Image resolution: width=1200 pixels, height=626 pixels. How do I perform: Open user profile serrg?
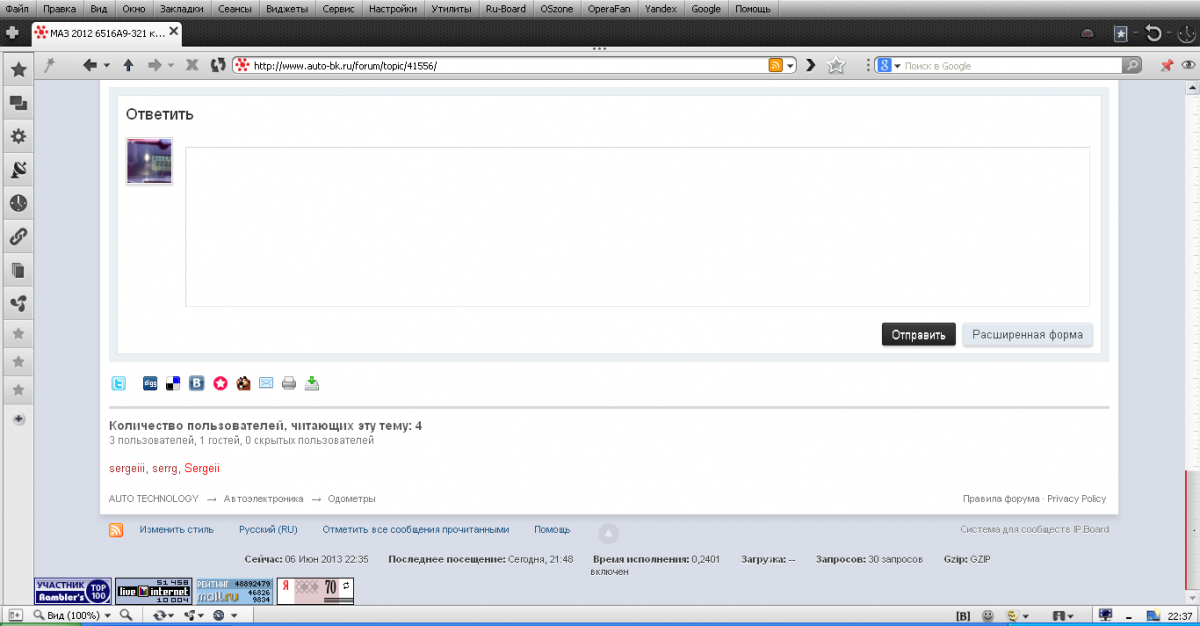coord(165,468)
